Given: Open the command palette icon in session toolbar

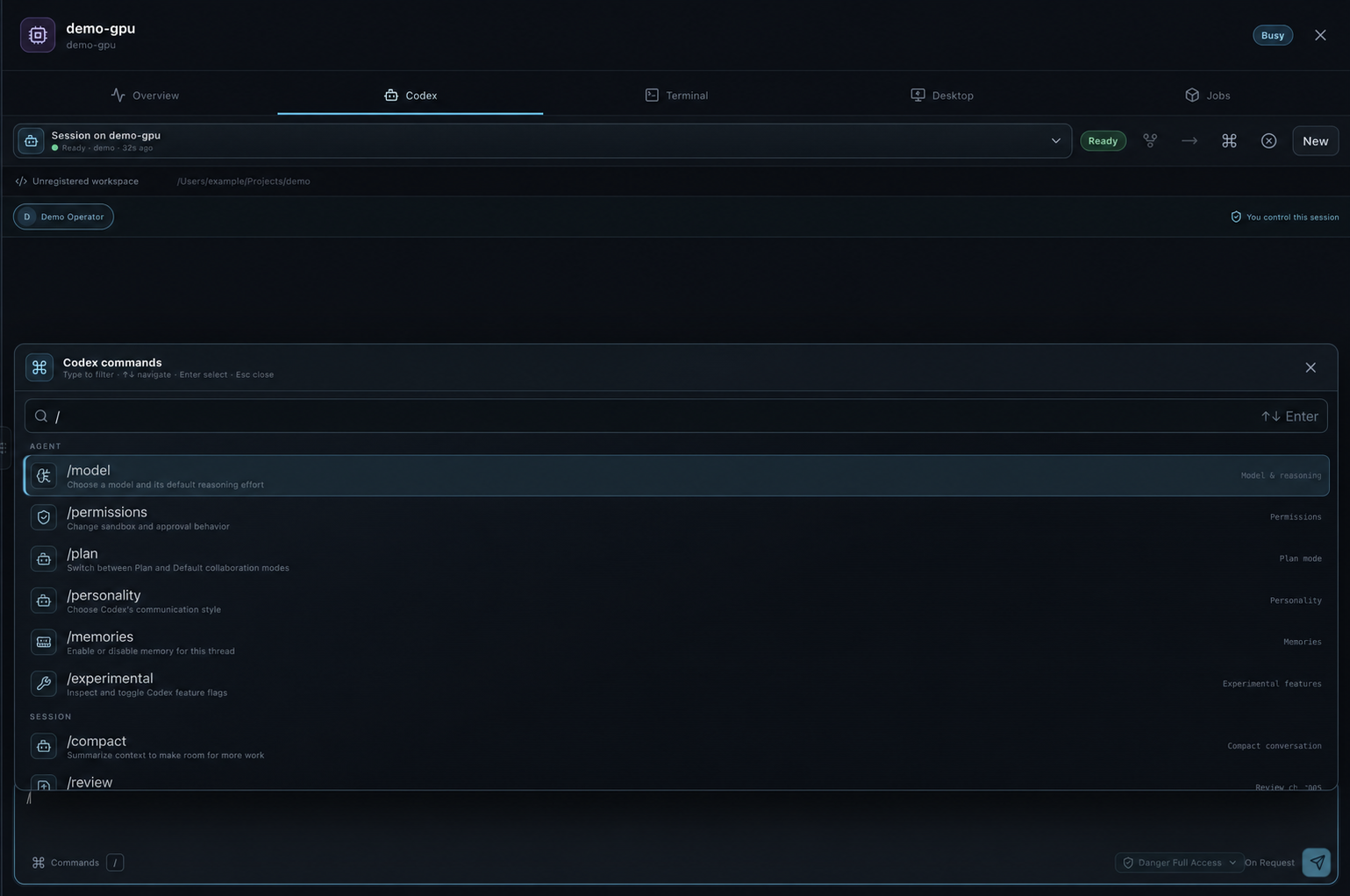Looking at the screenshot, I should [x=1229, y=141].
